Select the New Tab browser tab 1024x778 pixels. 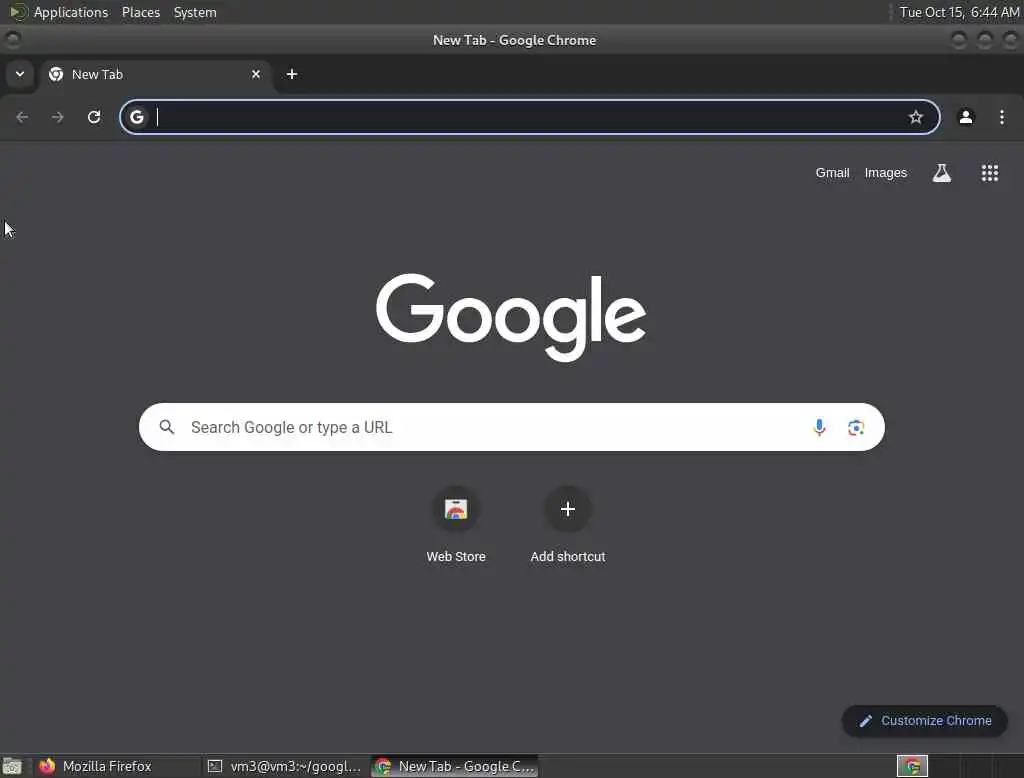pos(156,74)
